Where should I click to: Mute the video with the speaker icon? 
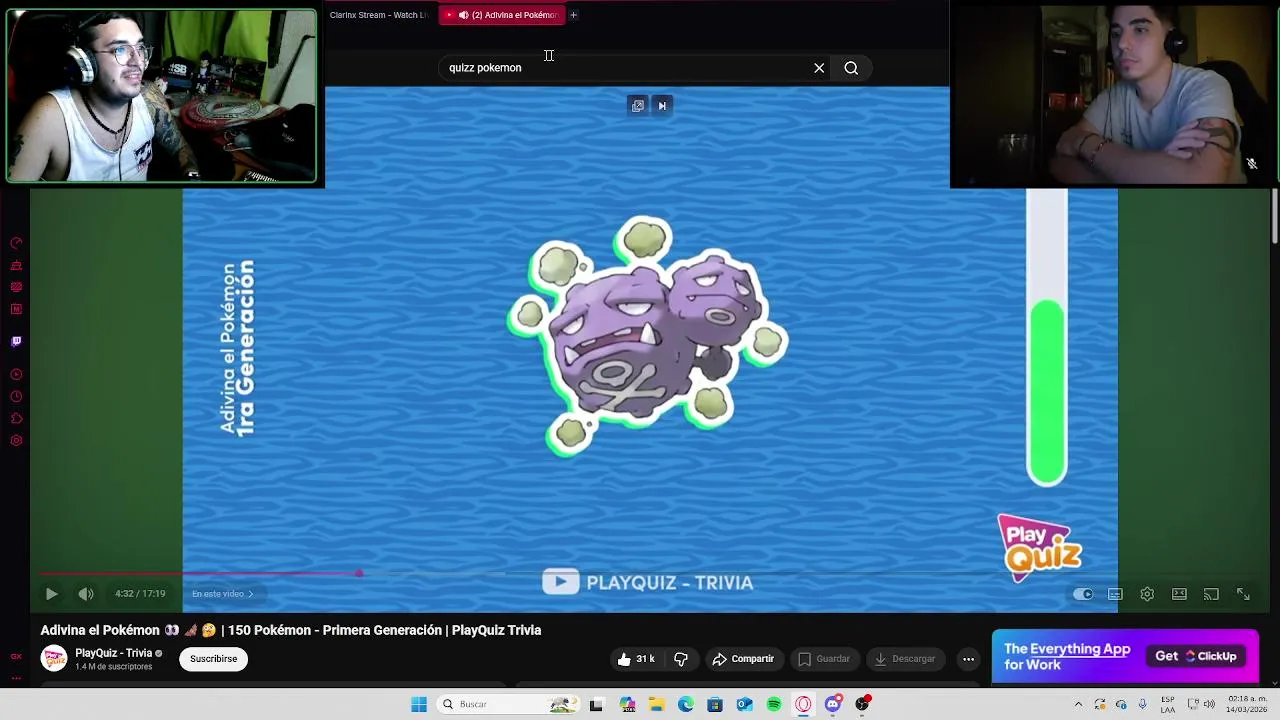click(86, 594)
